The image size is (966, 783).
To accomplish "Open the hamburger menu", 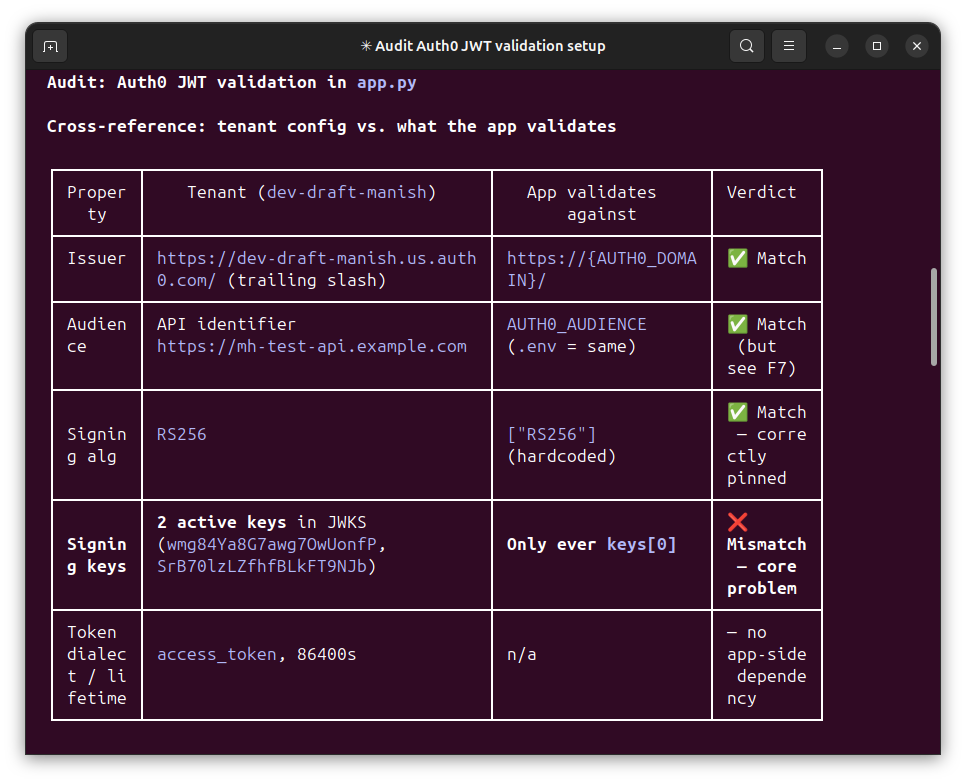I will (x=789, y=46).
